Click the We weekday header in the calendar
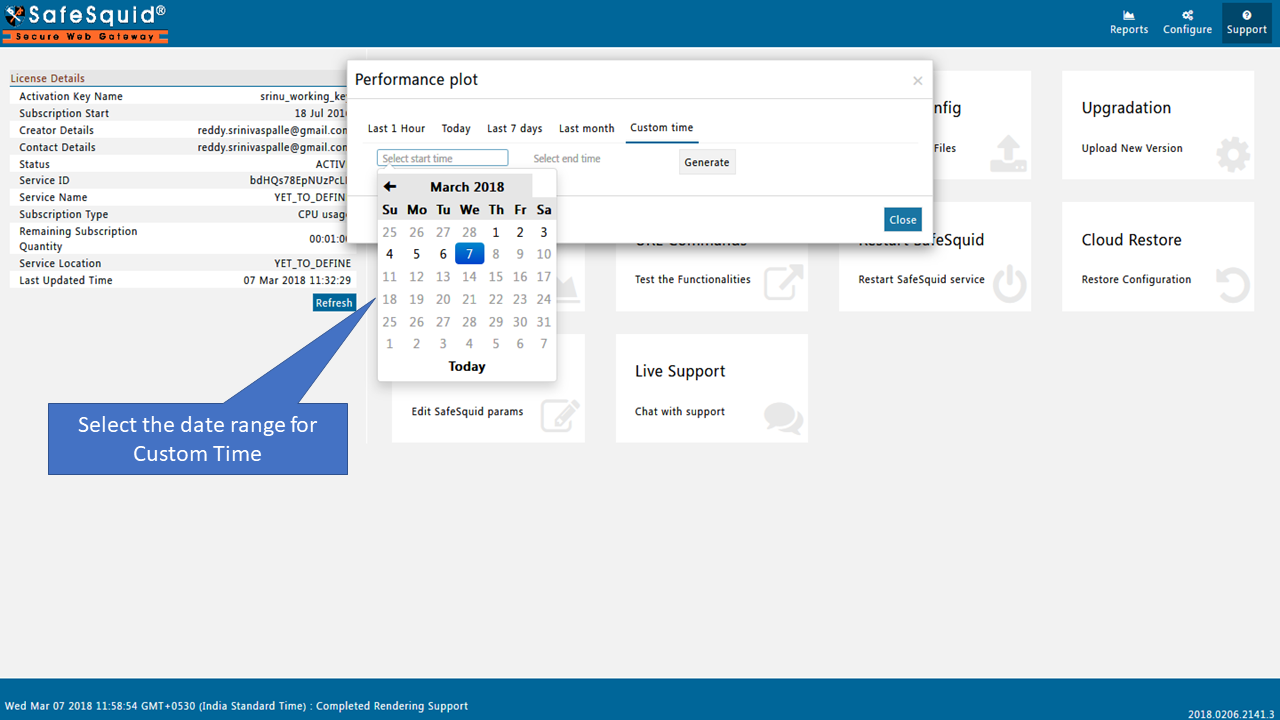The width and height of the screenshot is (1280, 720). tap(469, 210)
